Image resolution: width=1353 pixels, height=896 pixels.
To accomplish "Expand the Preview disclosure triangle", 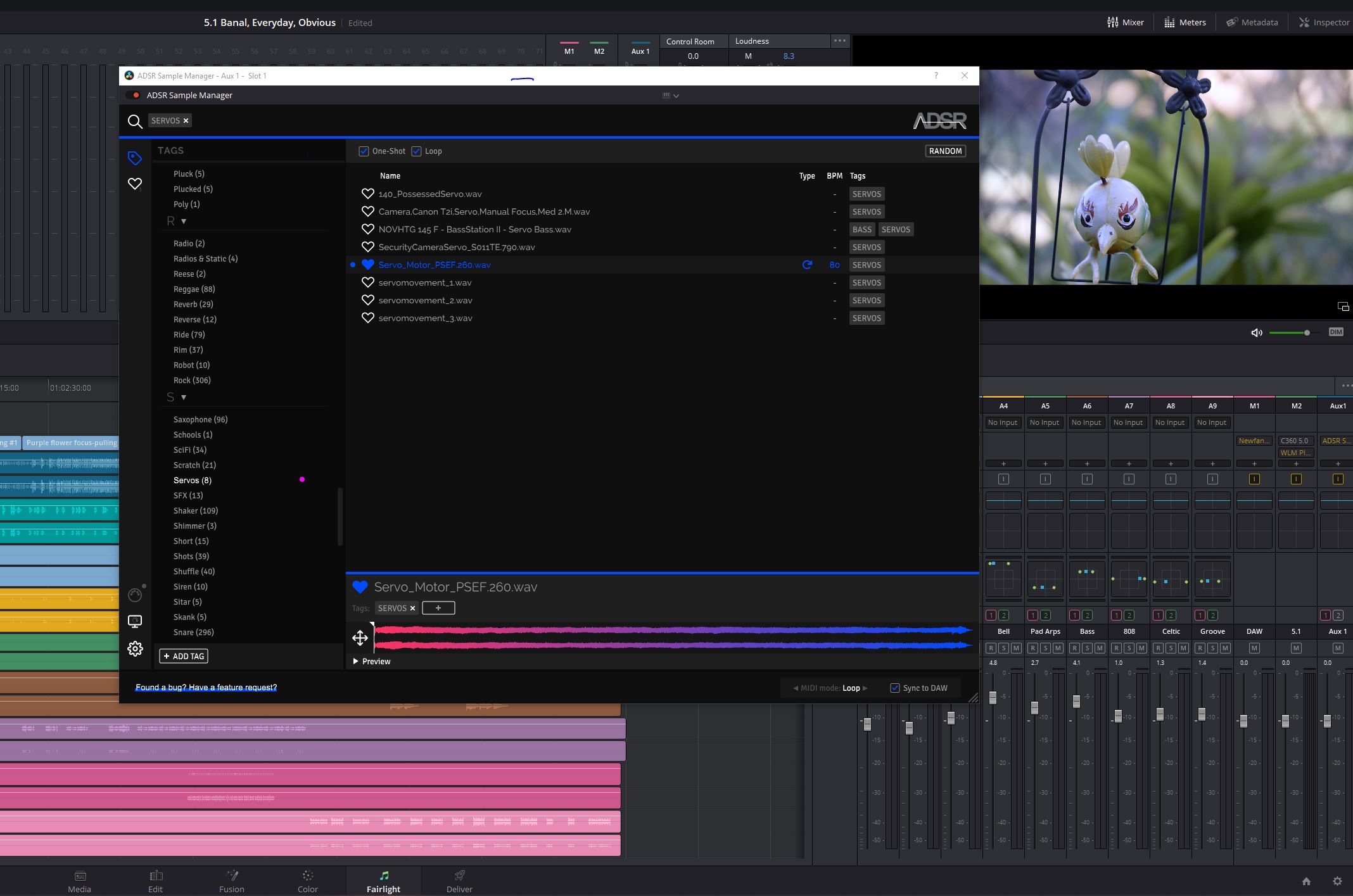I will click(x=356, y=661).
